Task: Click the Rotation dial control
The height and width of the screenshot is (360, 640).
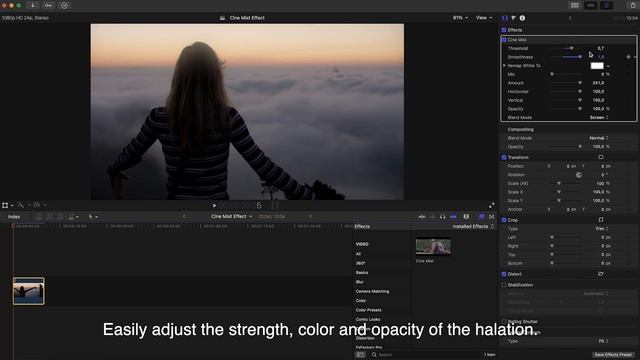Action: click(x=579, y=175)
